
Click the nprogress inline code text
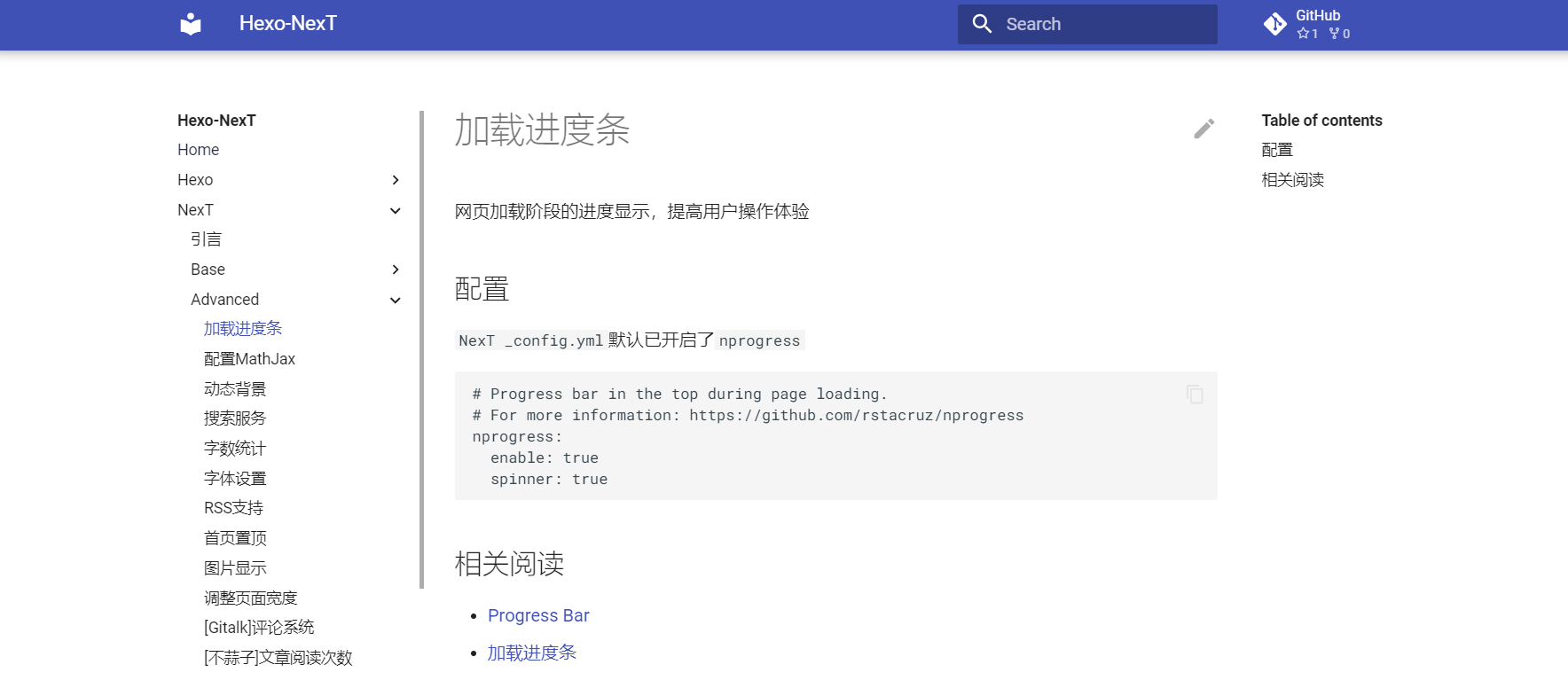pyautogui.click(x=760, y=340)
